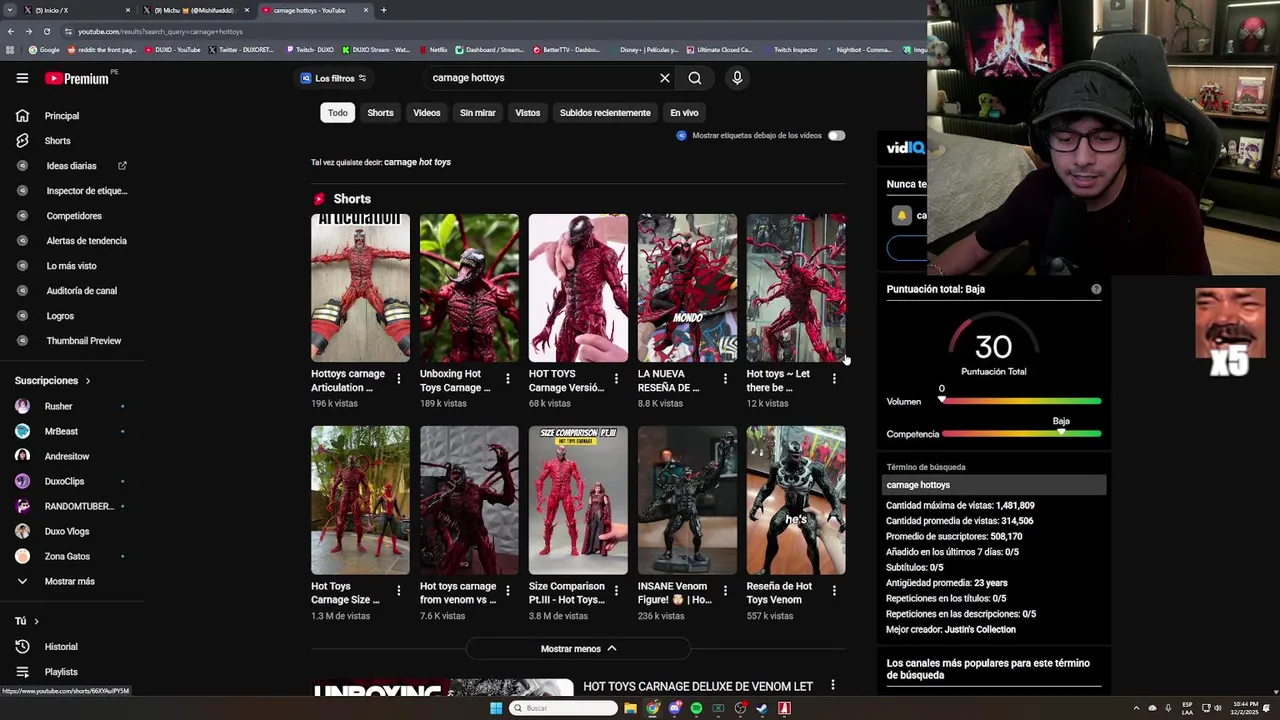Toggle Mostrar etiquetas debajo de los videos
The width and height of the screenshot is (1280, 720).
pos(836,136)
